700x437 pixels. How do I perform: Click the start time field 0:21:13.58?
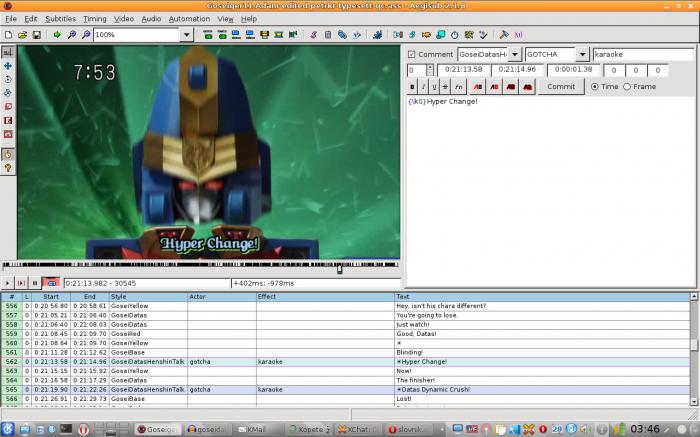click(463, 70)
